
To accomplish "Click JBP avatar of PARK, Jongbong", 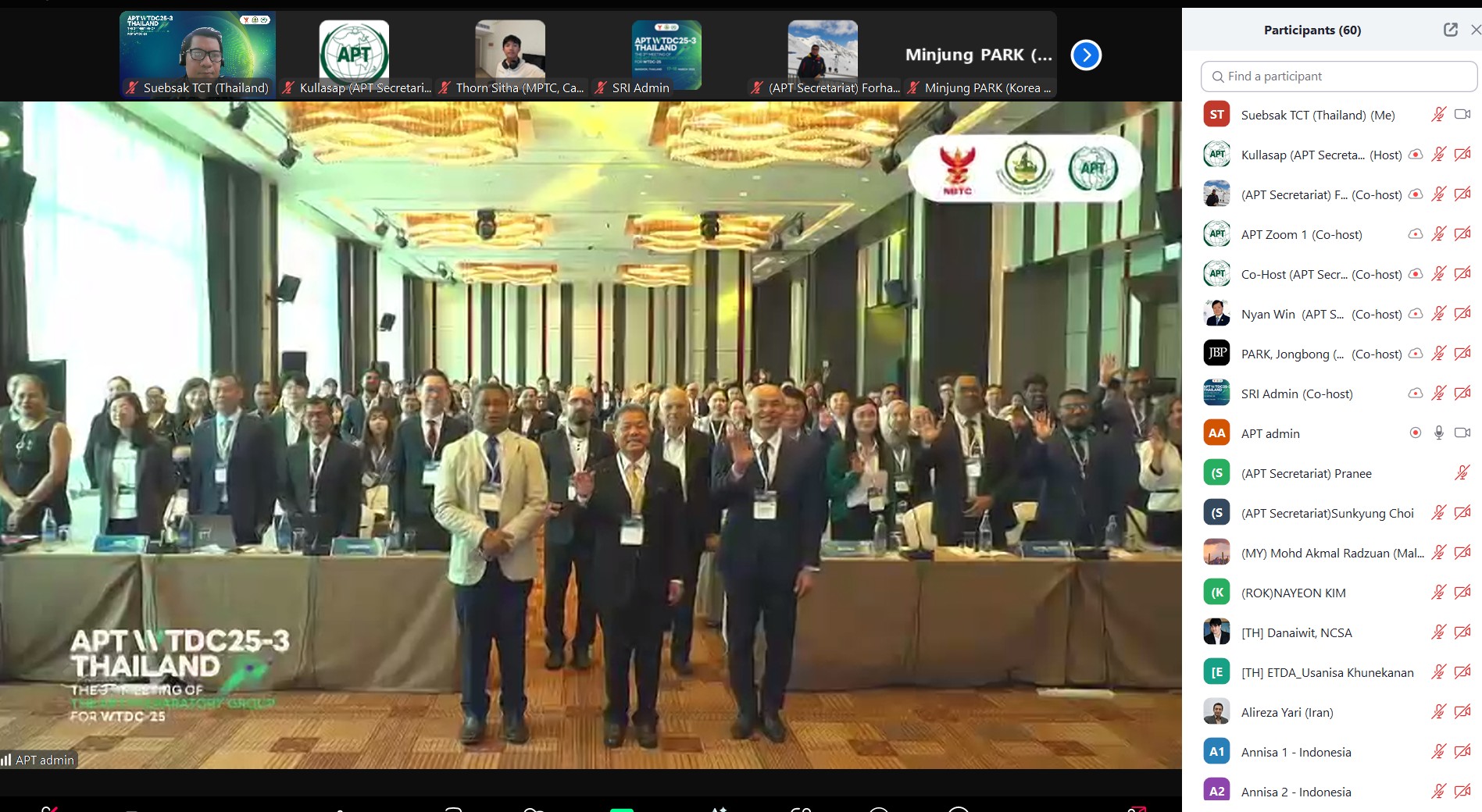I will point(1216,354).
